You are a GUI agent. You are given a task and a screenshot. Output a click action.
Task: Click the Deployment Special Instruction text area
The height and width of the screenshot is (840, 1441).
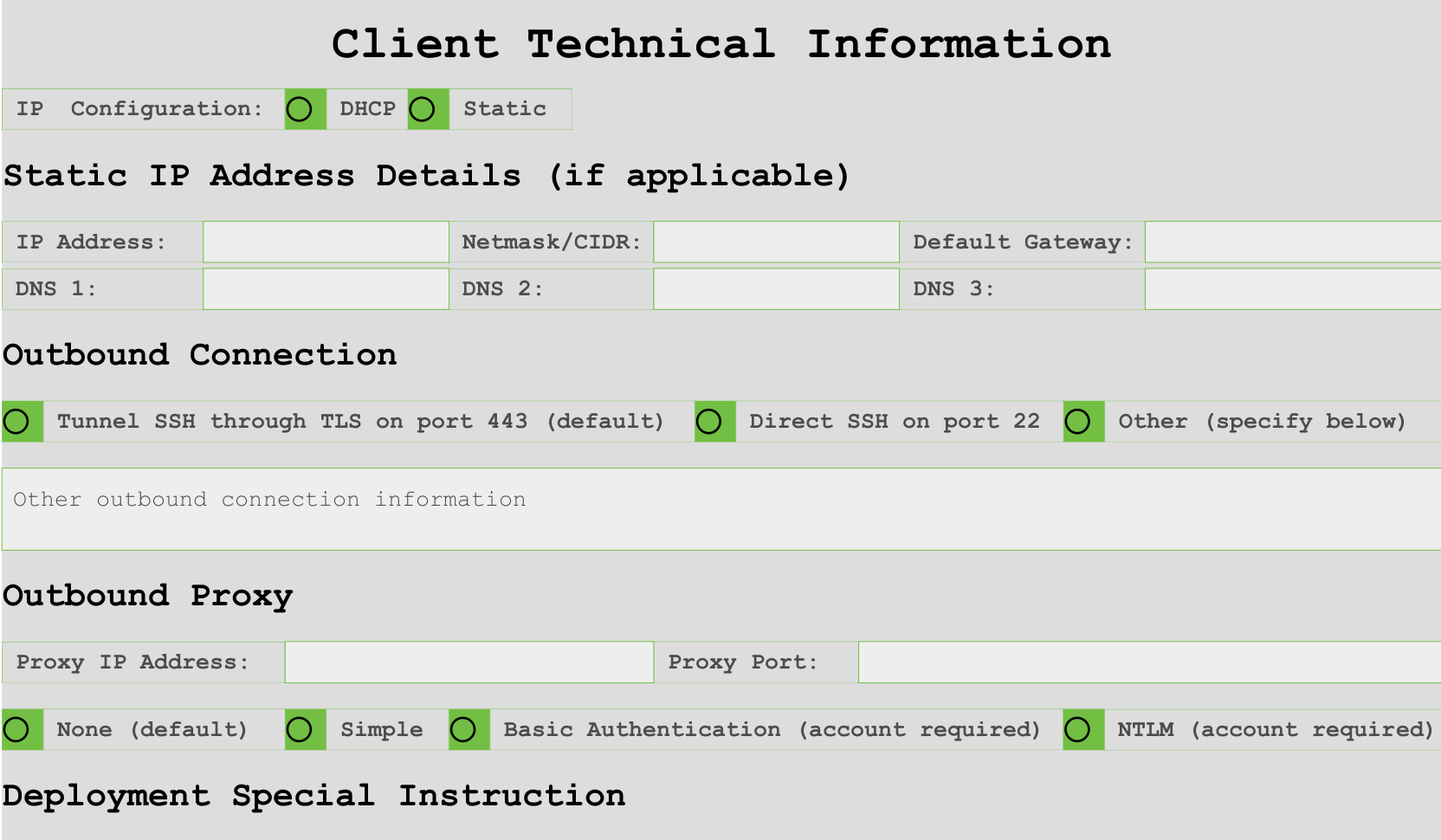tap(719, 833)
